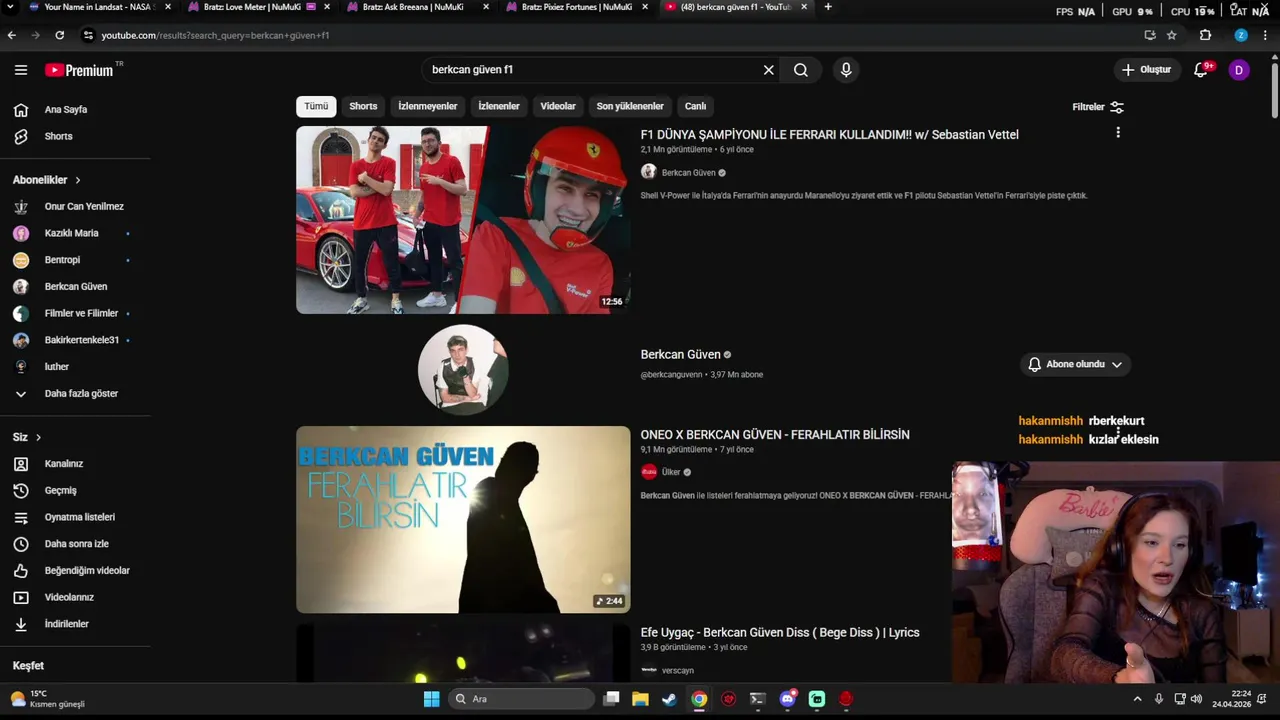This screenshot has width=1280, height=720.
Task: Open a new browser tab
Action: (827, 7)
